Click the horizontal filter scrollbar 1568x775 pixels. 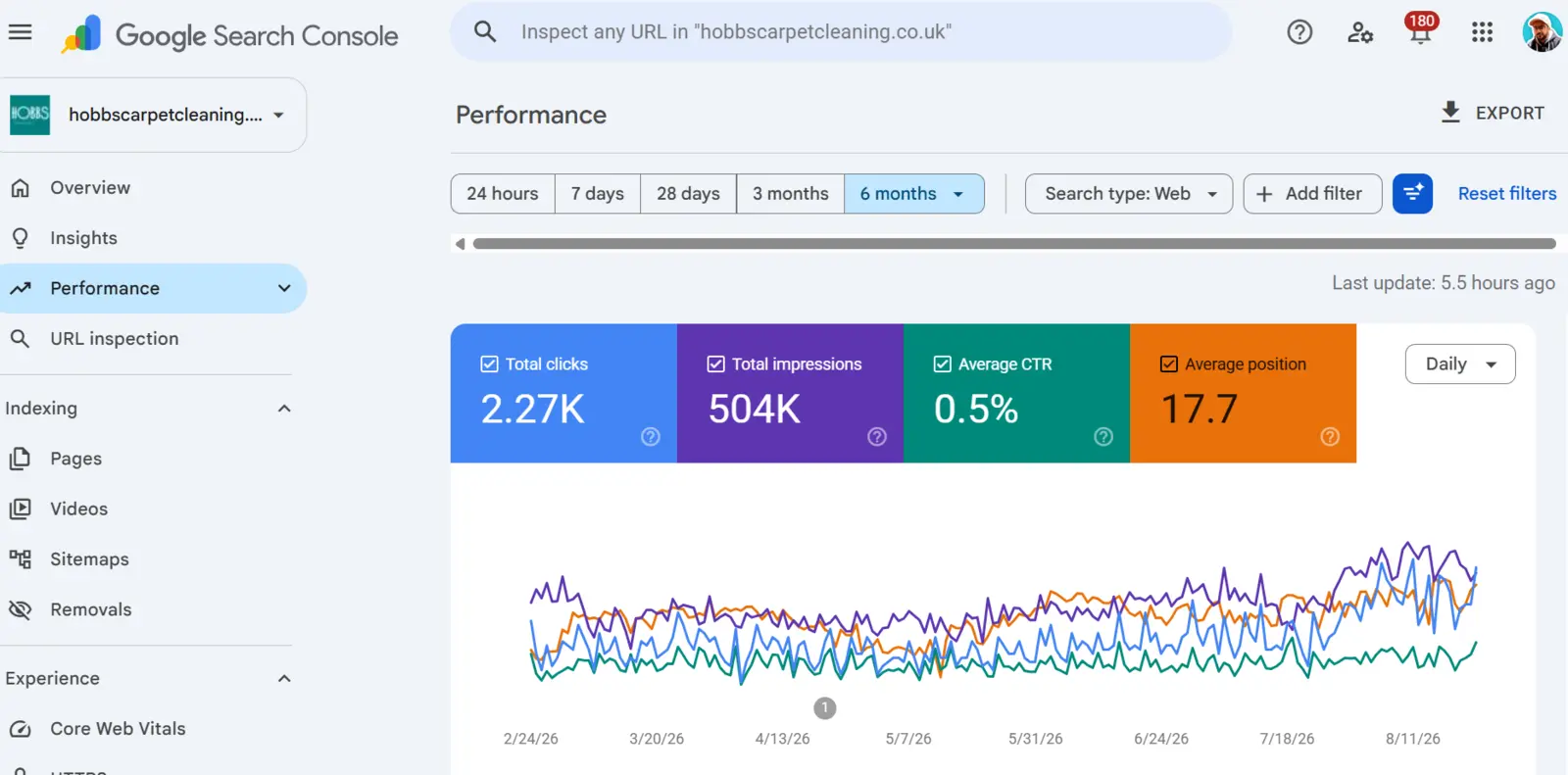pos(1013,244)
